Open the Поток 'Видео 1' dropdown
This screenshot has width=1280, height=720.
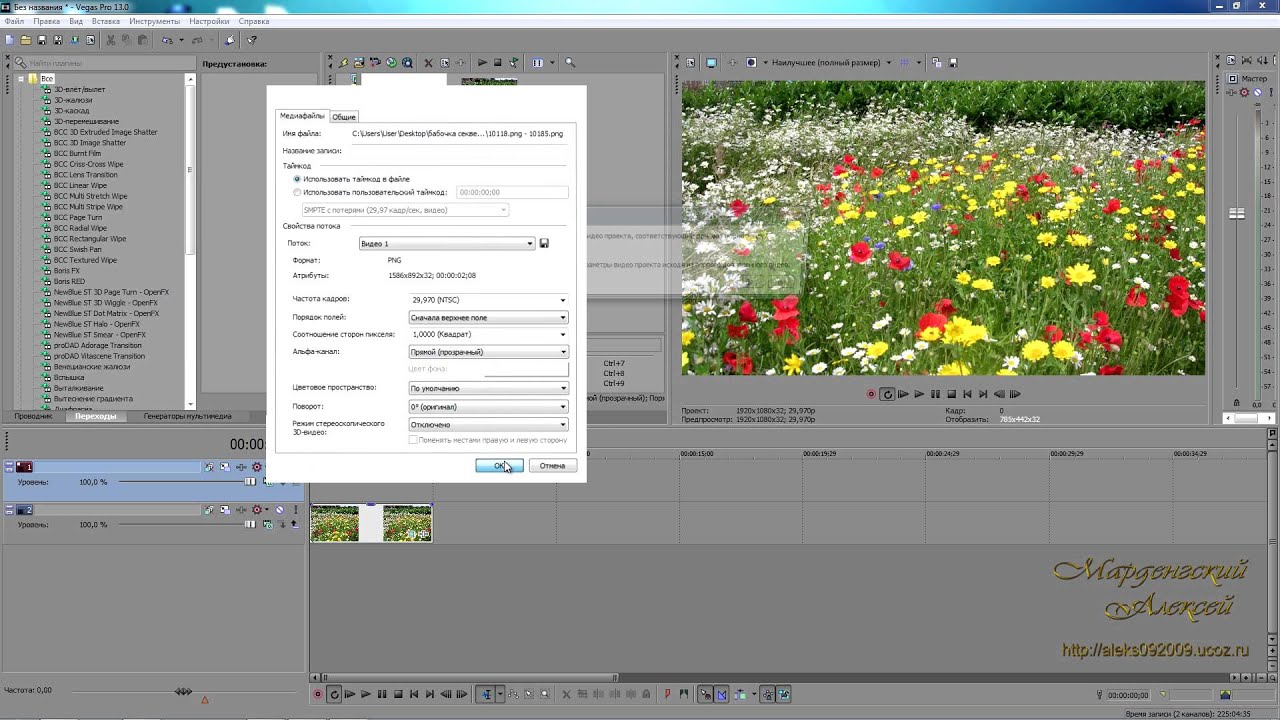[447, 244]
